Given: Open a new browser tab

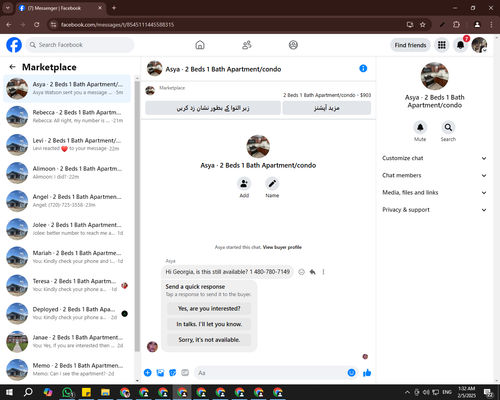Looking at the screenshot, I should (x=114, y=8).
